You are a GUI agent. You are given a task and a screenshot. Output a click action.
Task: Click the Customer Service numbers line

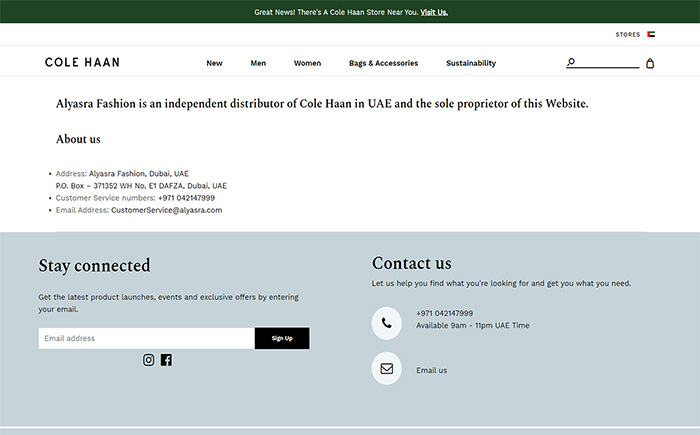click(x=135, y=198)
